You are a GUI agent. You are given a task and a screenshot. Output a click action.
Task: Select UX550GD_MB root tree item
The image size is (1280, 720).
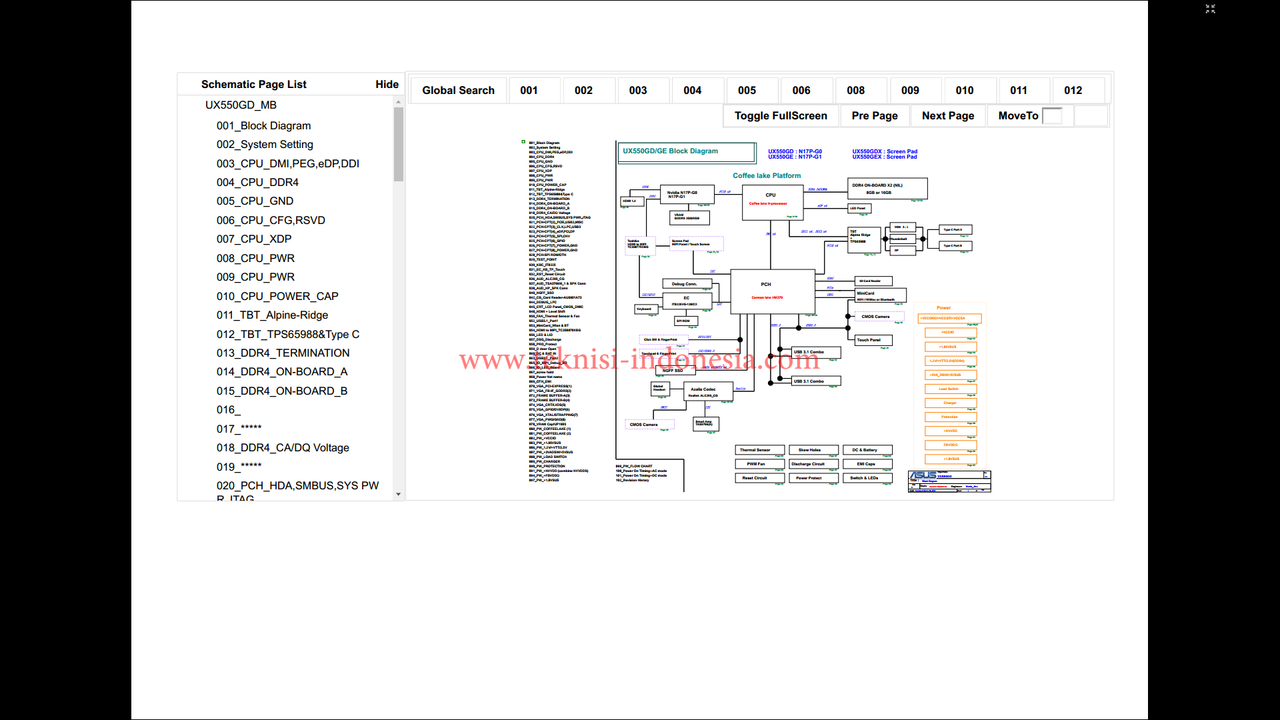coord(241,105)
